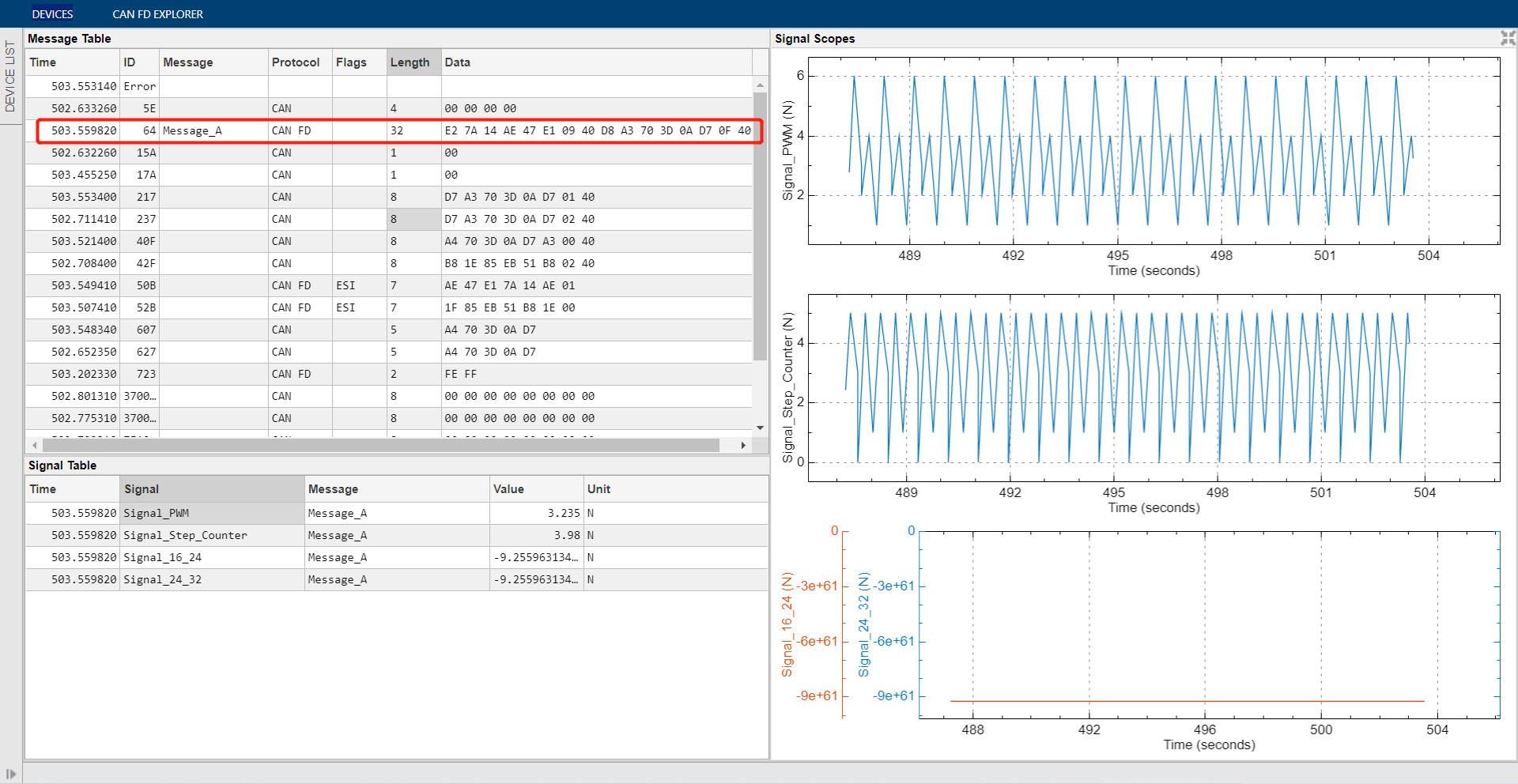
Task: Click the Protocol column header
Action: pos(295,62)
